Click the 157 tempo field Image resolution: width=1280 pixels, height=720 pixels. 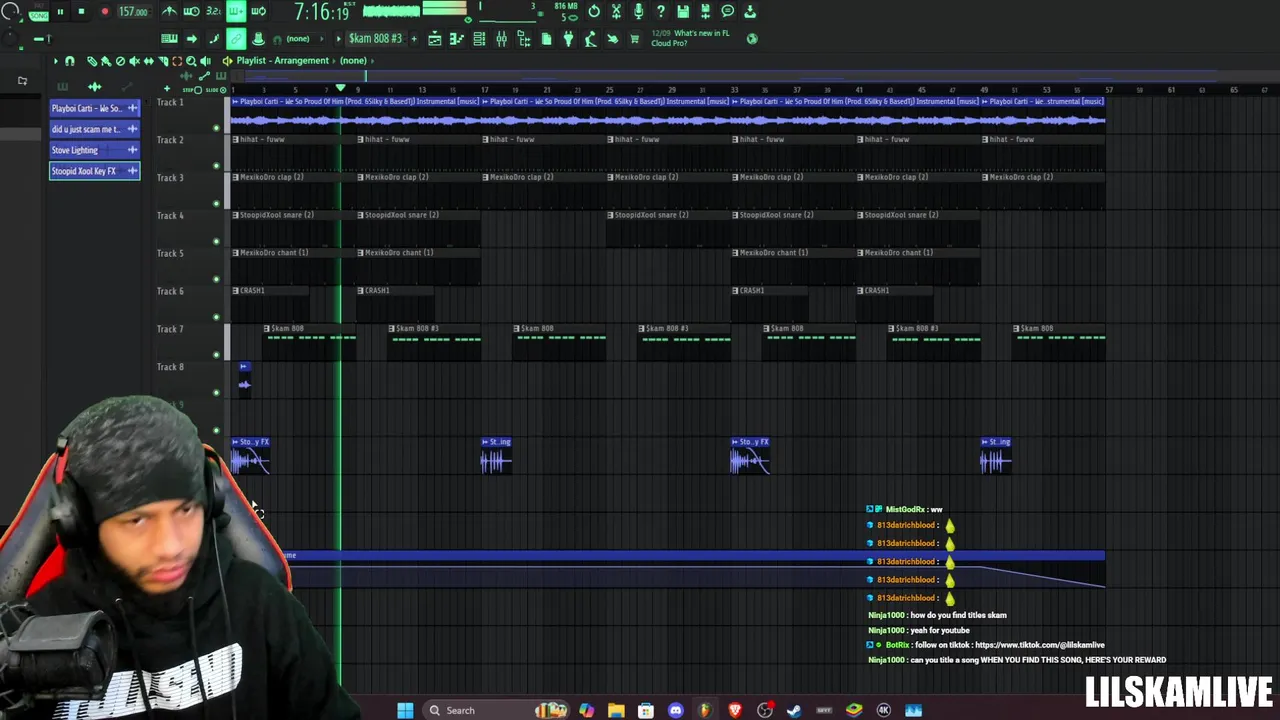pyautogui.click(x=135, y=12)
